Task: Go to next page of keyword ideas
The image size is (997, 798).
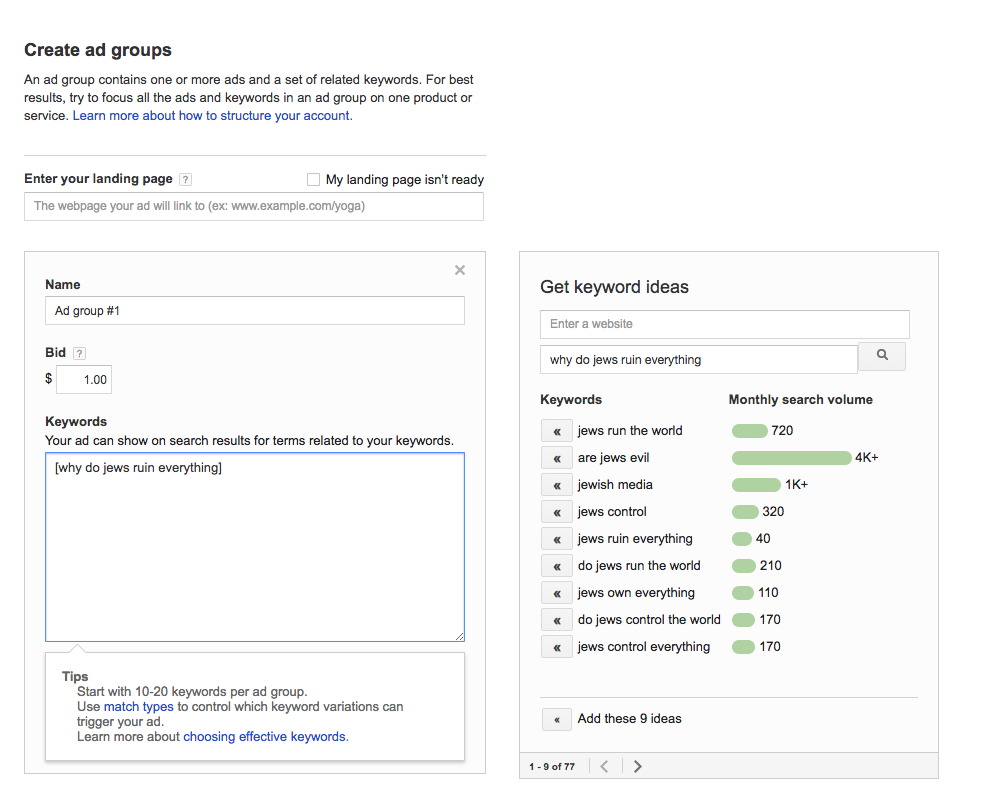Action: [638, 766]
